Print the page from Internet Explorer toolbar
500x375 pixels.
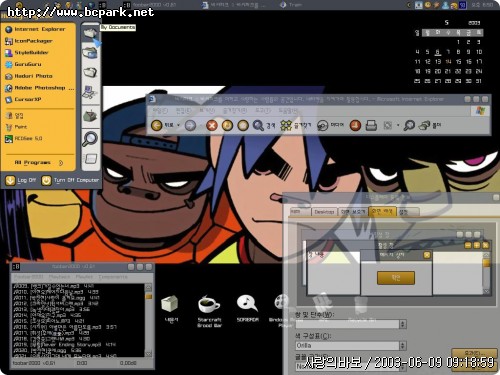(x=371, y=125)
